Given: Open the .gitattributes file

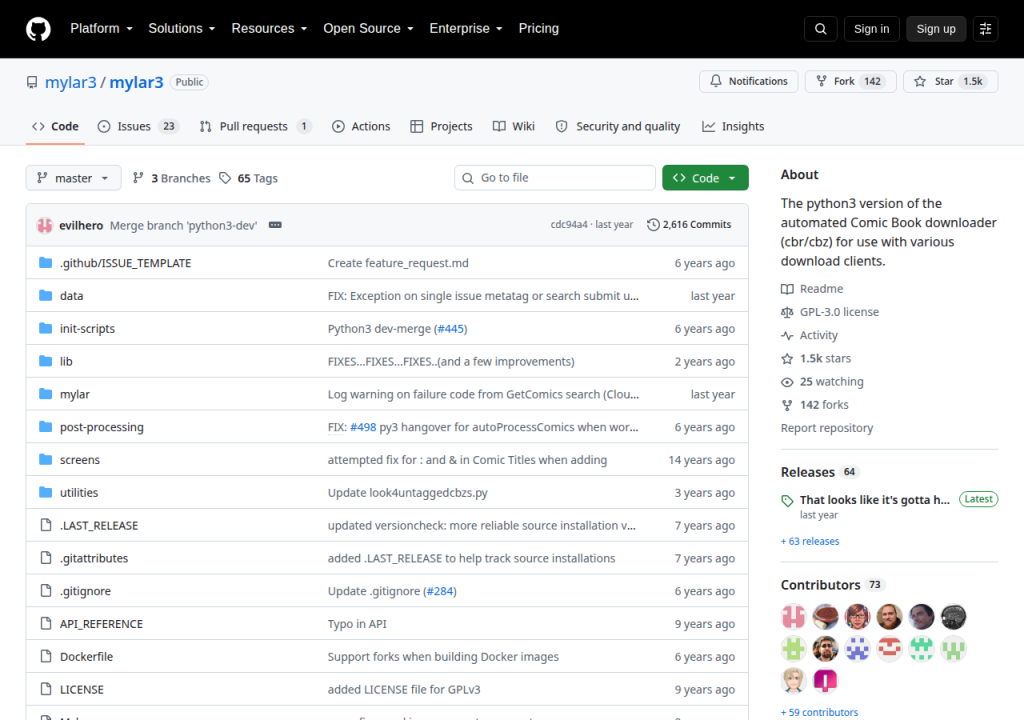Looking at the screenshot, I should (x=93, y=558).
